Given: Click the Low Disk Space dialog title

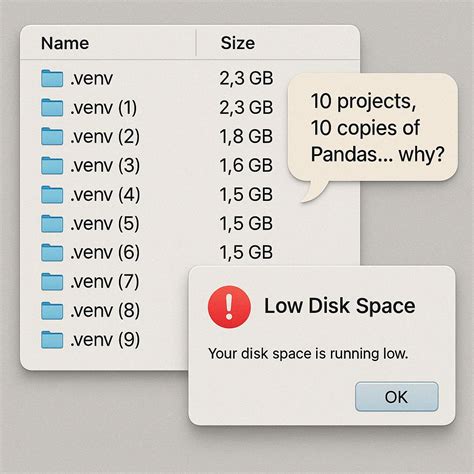Looking at the screenshot, I should [x=340, y=306].
